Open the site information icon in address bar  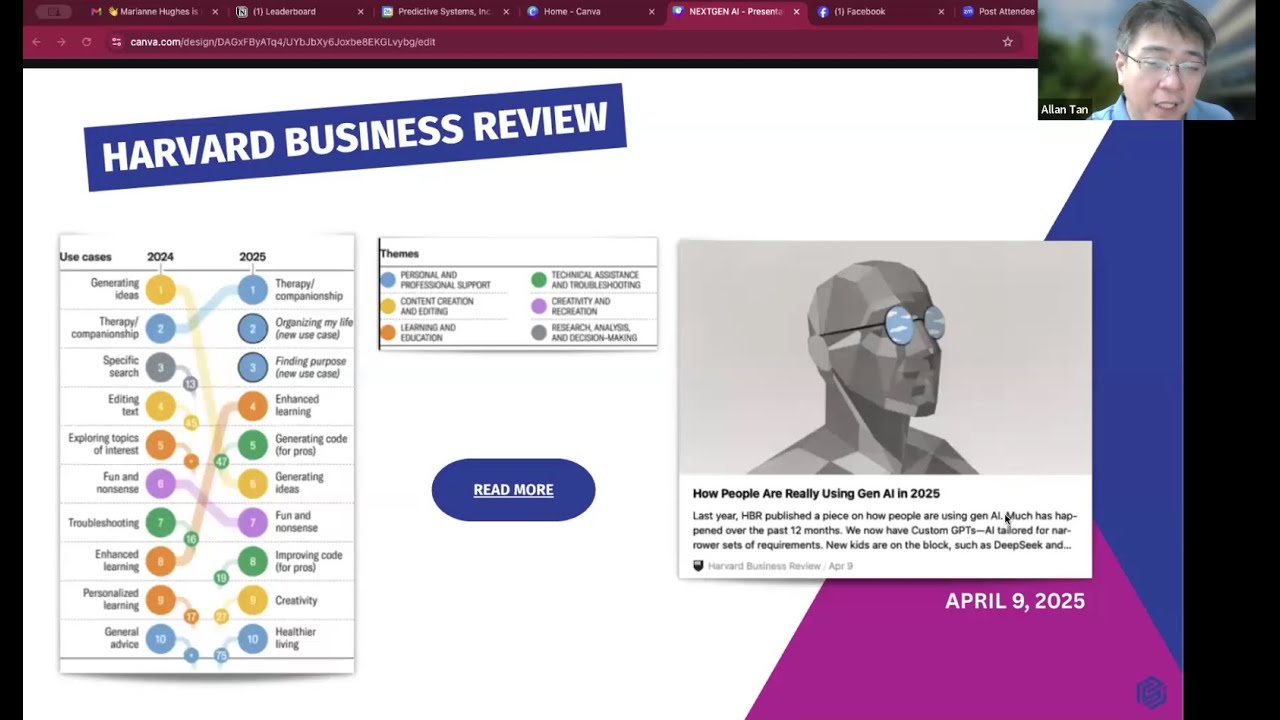pyautogui.click(x=116, y=42)
